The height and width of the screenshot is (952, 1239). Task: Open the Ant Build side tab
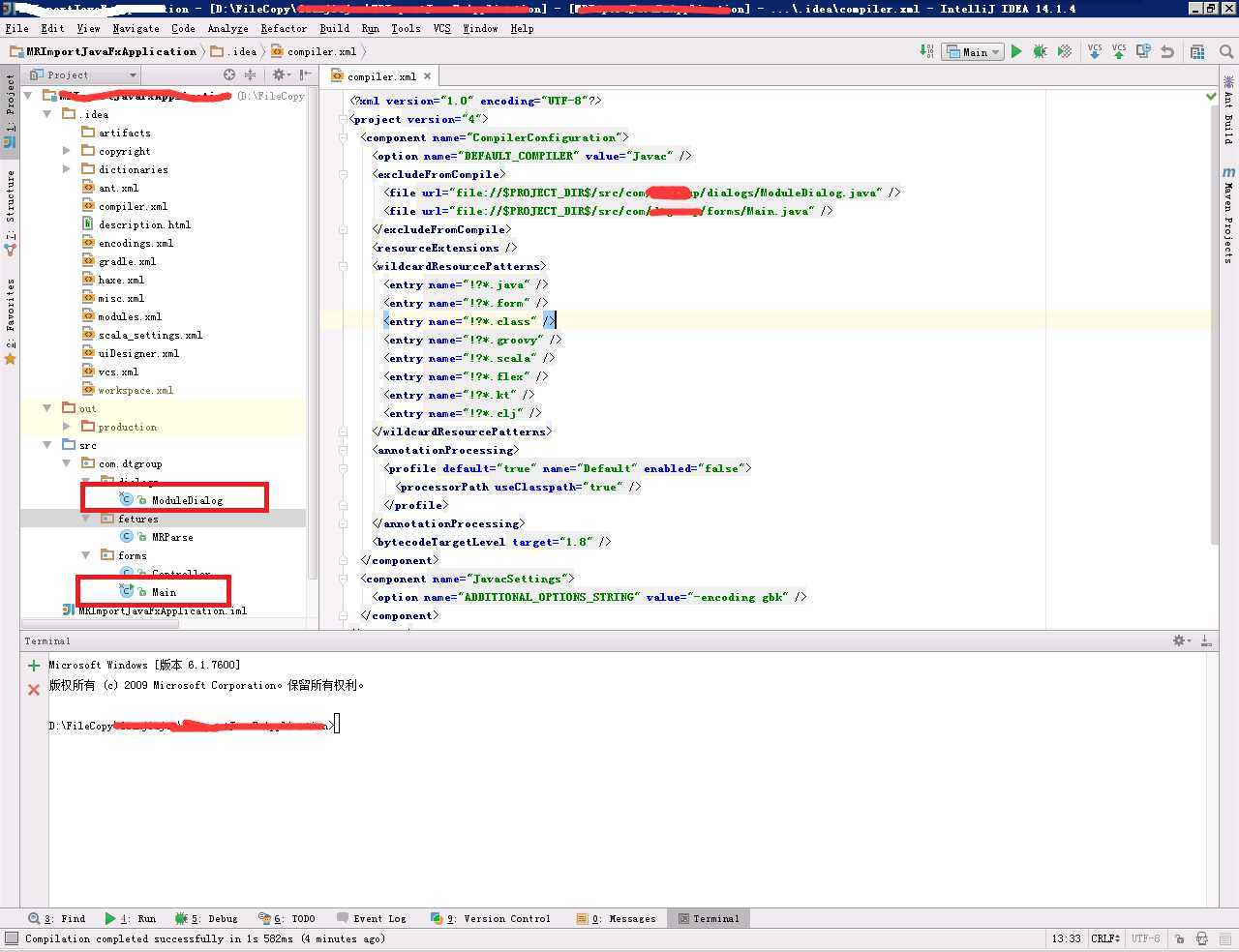pos(1228,109)
